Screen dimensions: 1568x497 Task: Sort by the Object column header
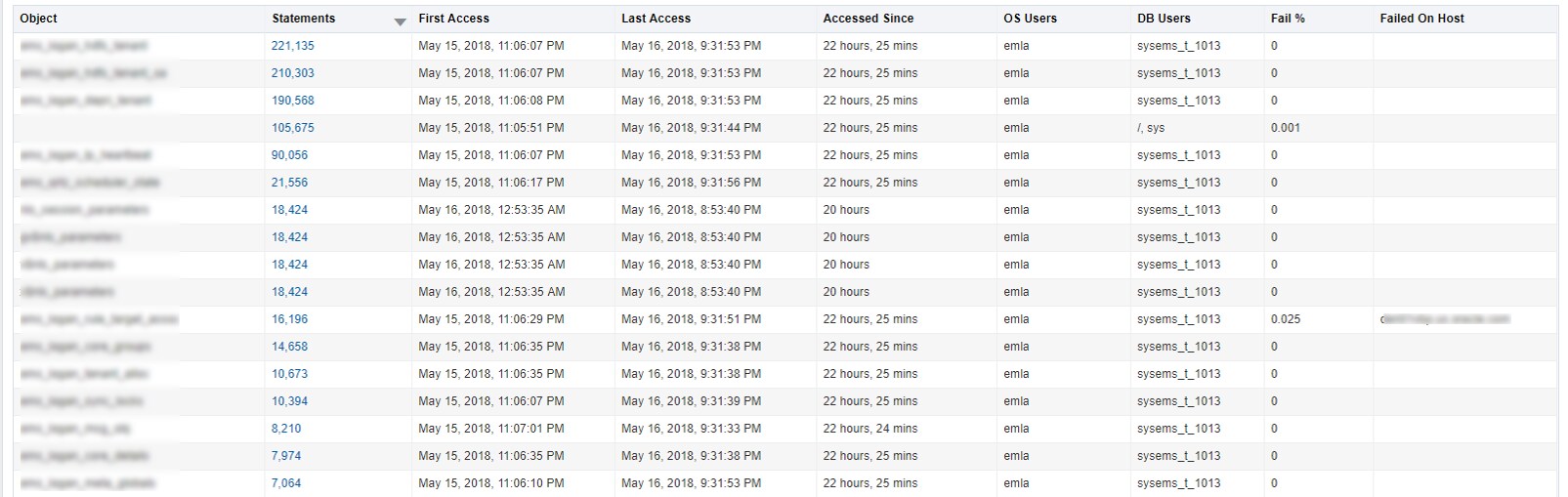coord(39,19)
